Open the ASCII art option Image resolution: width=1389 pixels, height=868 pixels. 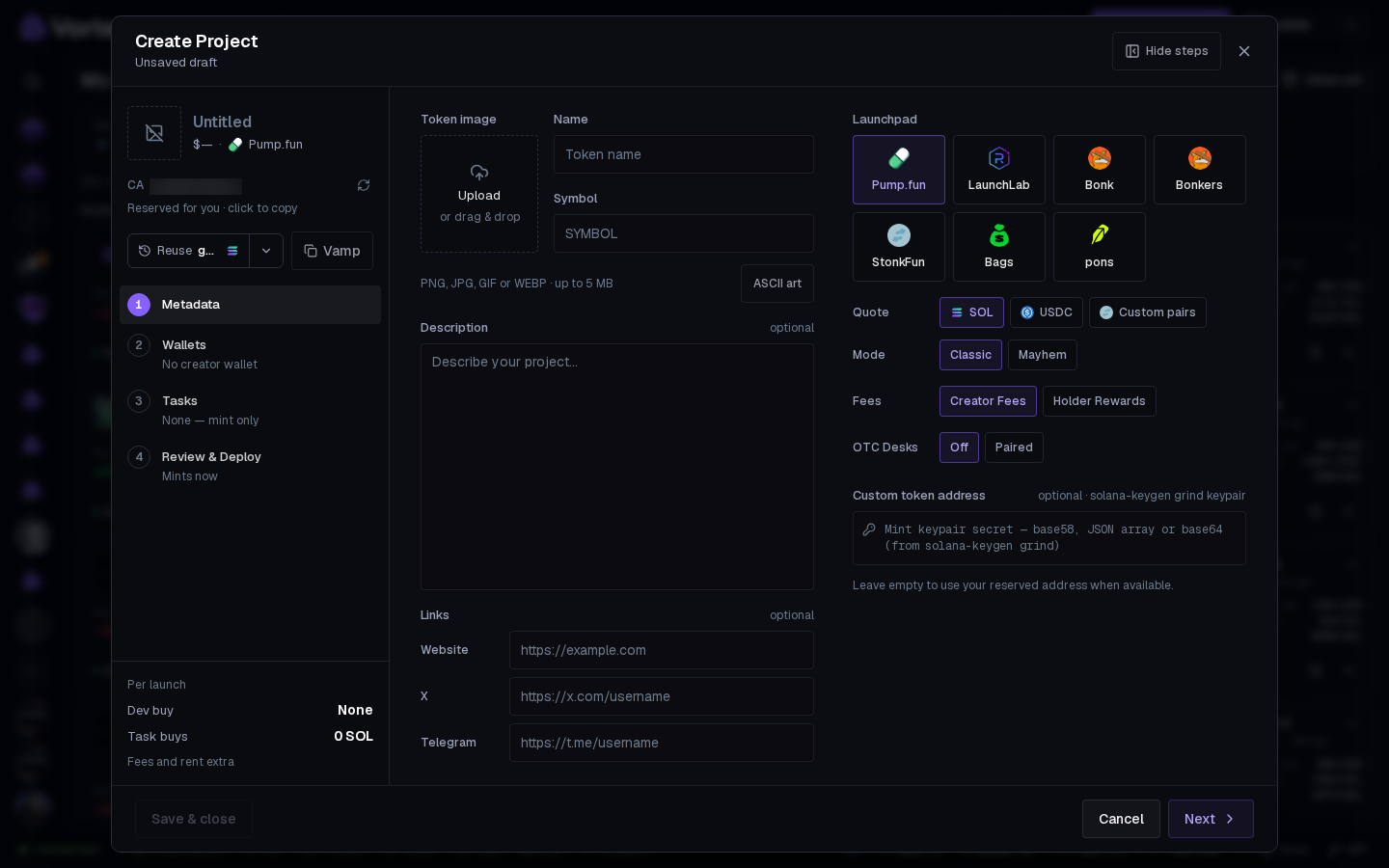(x=777, y=284)
